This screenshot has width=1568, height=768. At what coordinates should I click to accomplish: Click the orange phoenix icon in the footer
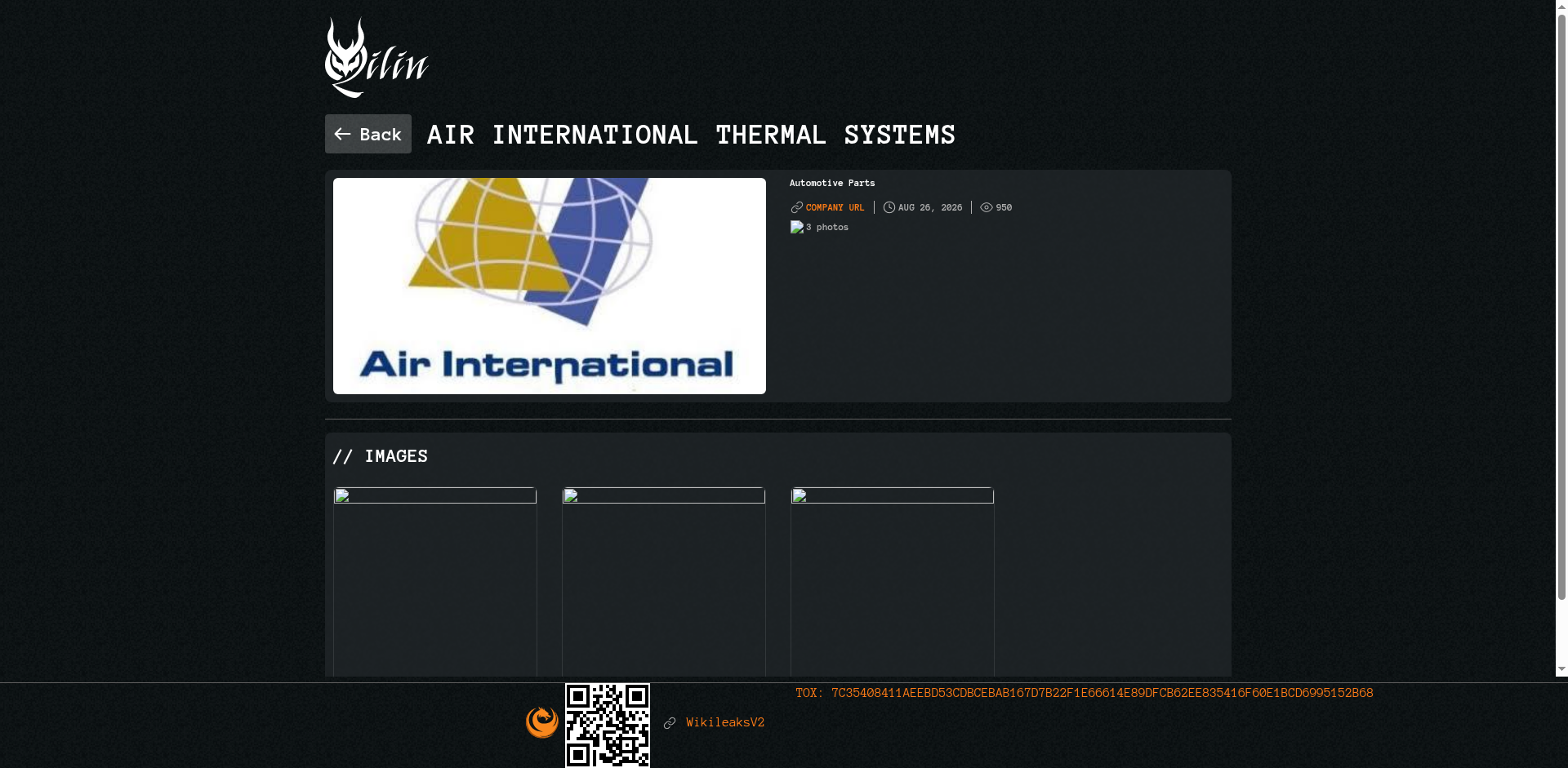coord(542,722)
